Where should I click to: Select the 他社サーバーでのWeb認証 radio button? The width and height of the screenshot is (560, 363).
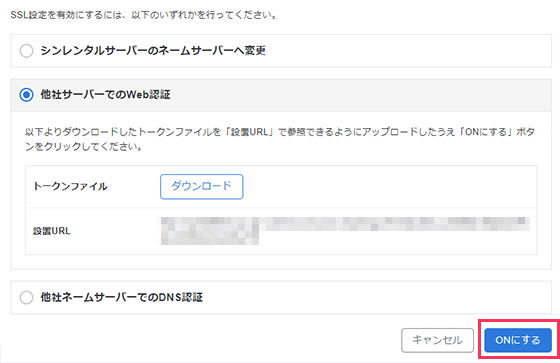(26, 95)
